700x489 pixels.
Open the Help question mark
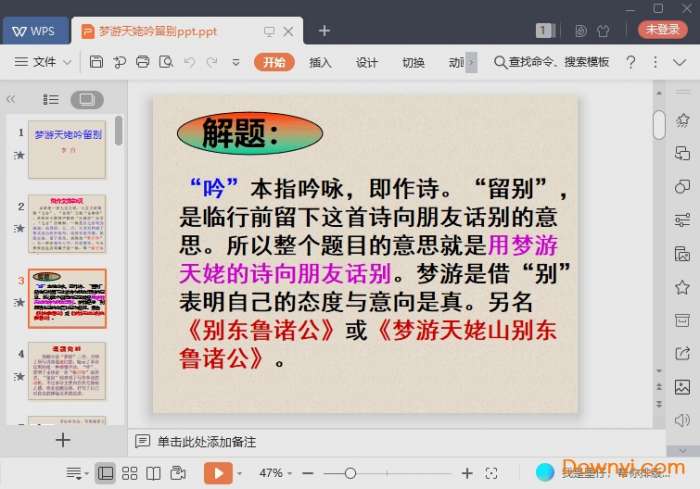click(631, 62)
